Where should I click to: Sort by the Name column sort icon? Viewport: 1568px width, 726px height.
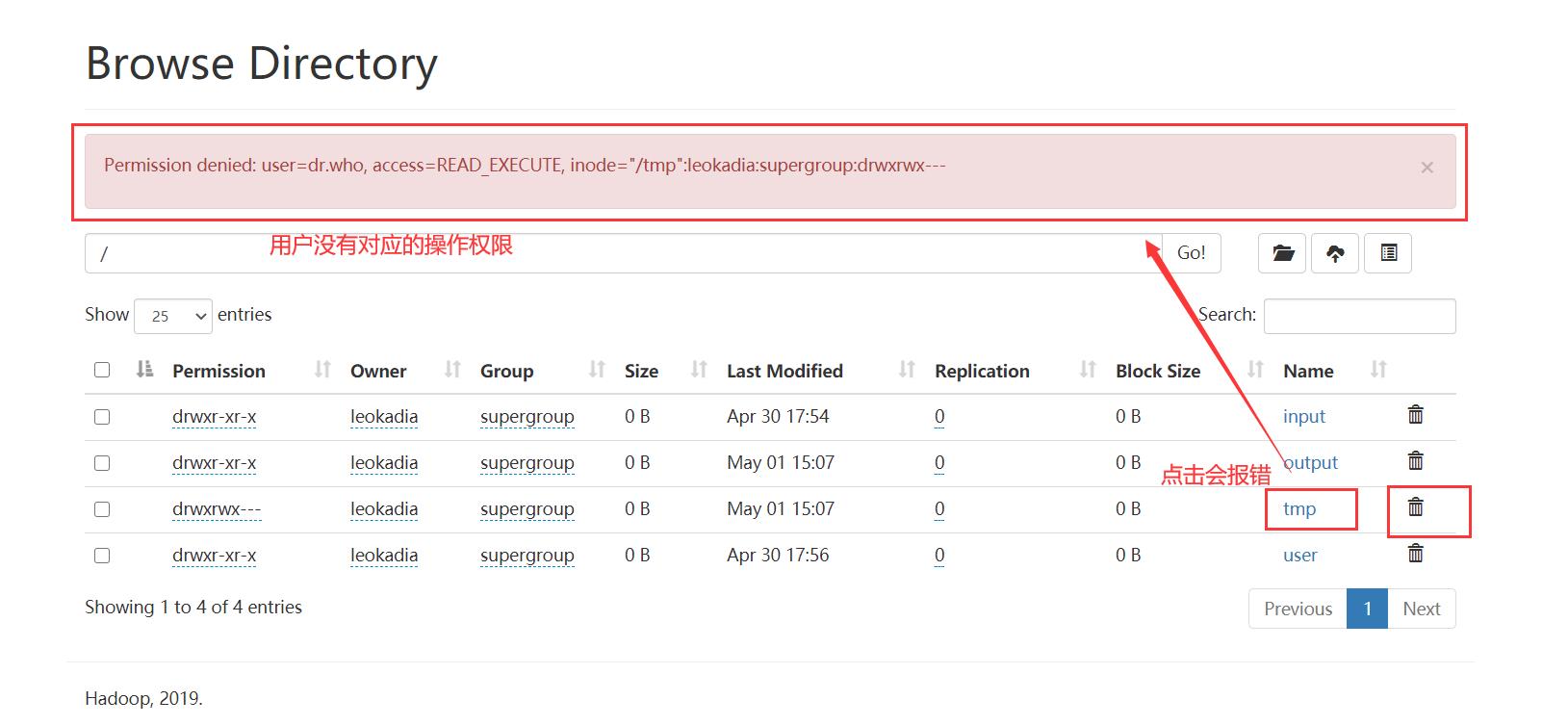coord(1378,370)
